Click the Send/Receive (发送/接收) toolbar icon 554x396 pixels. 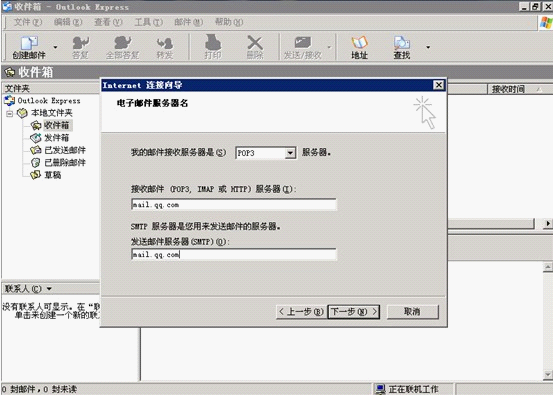302,47
